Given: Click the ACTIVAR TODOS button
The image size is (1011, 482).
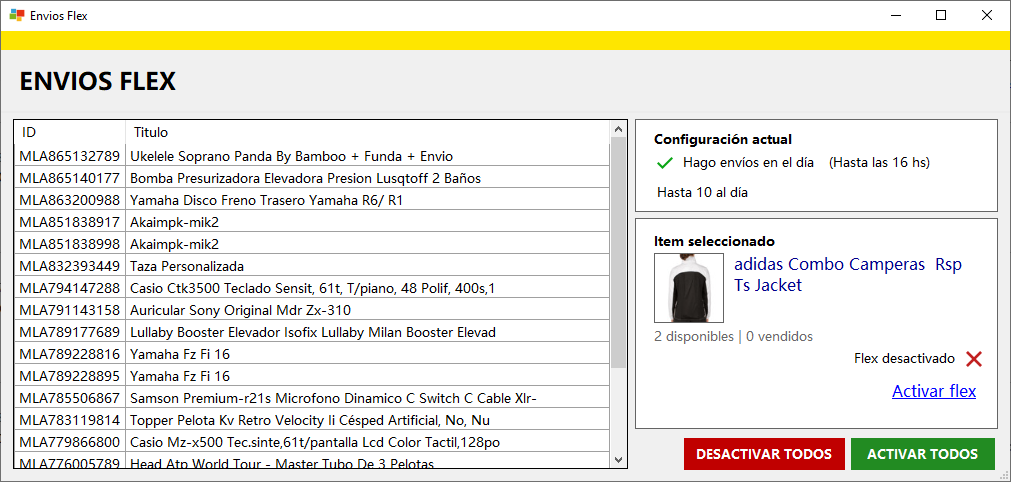Looking at the screenshot, I should tap(923, 454).
